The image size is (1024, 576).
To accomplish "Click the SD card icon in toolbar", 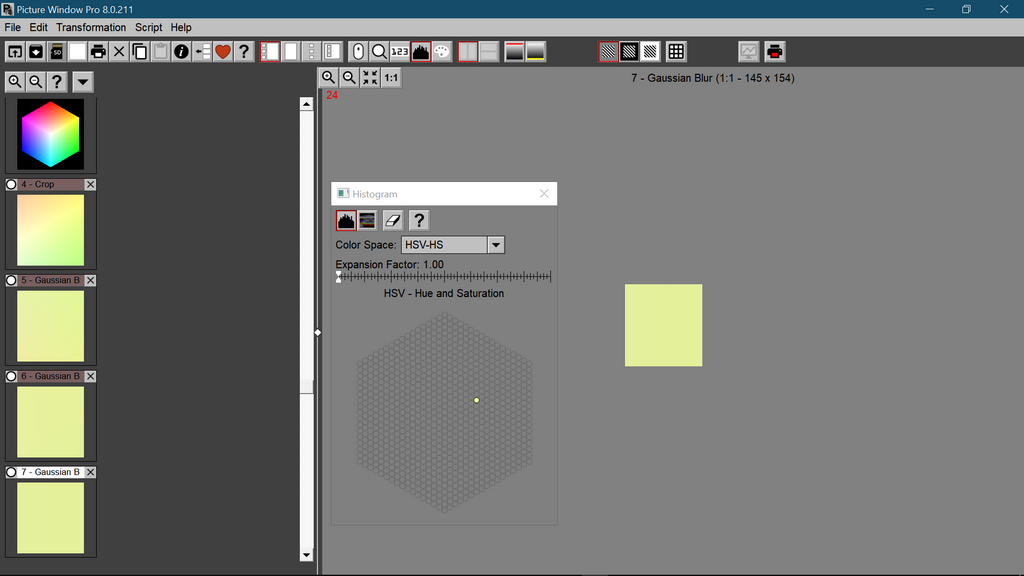I will click(x=57, y=51).
